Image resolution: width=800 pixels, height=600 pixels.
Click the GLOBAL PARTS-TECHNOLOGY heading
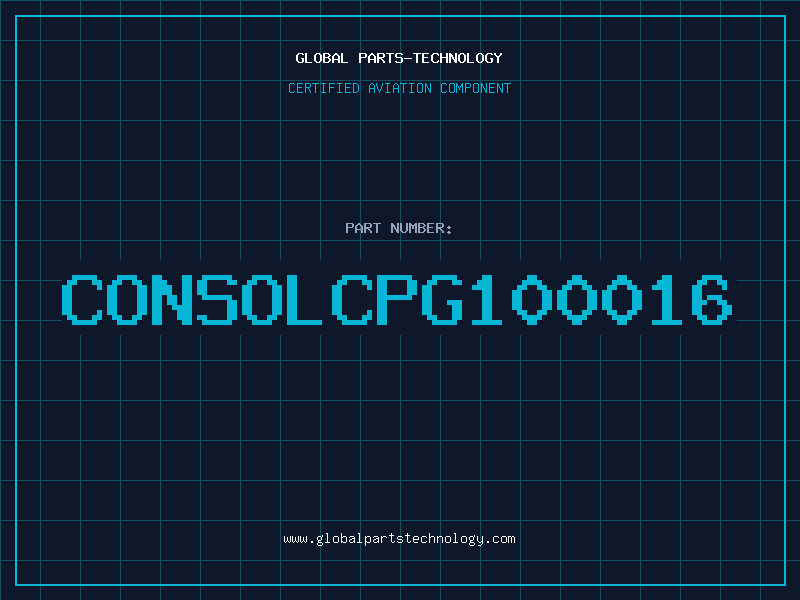tap(399, 58)
